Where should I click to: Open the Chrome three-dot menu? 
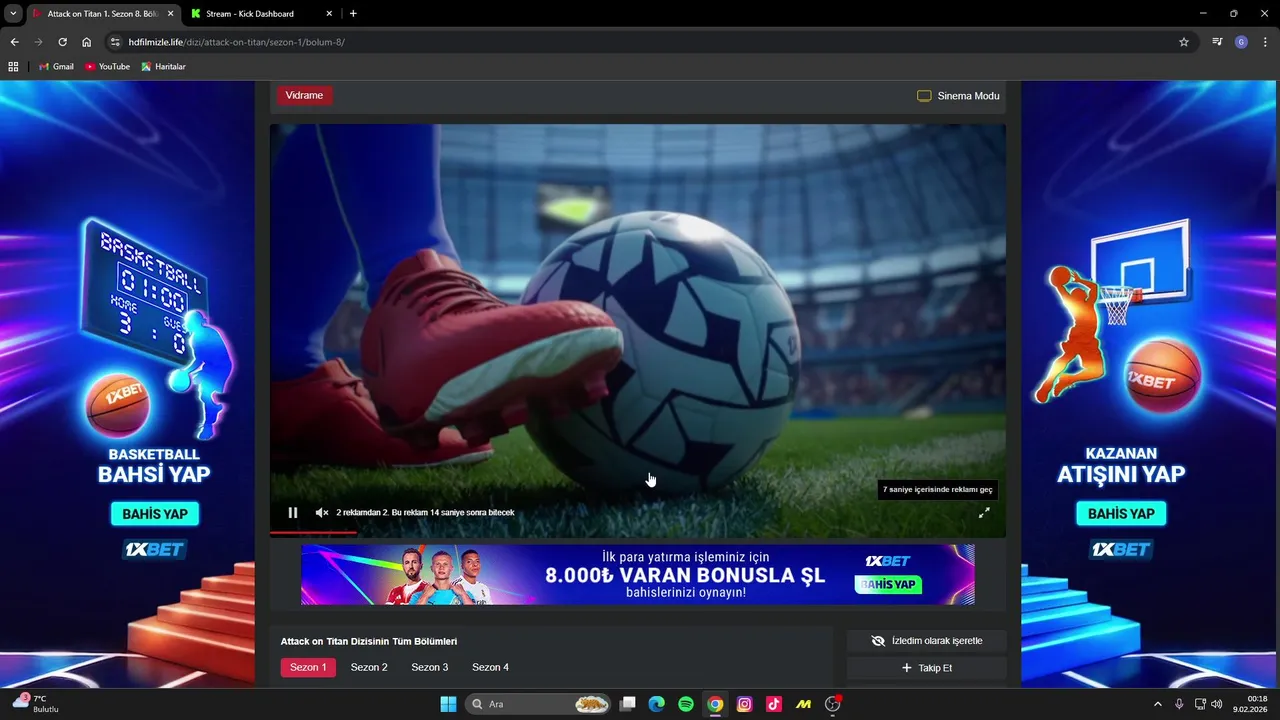[1265, 42]
